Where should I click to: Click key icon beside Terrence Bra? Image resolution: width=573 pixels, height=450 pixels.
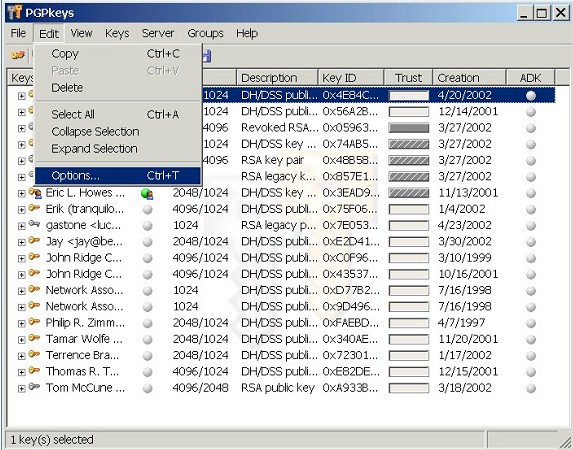coord(34,354)
